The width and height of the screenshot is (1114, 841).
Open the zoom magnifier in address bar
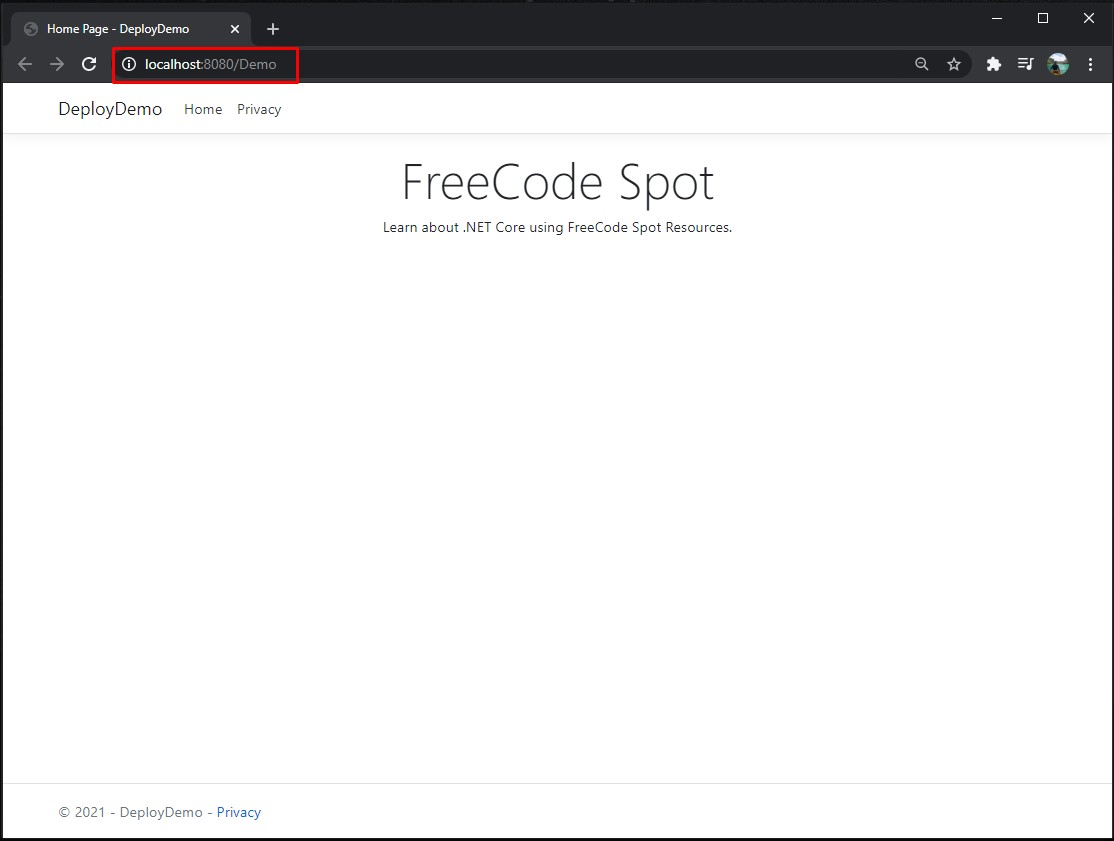921,64
